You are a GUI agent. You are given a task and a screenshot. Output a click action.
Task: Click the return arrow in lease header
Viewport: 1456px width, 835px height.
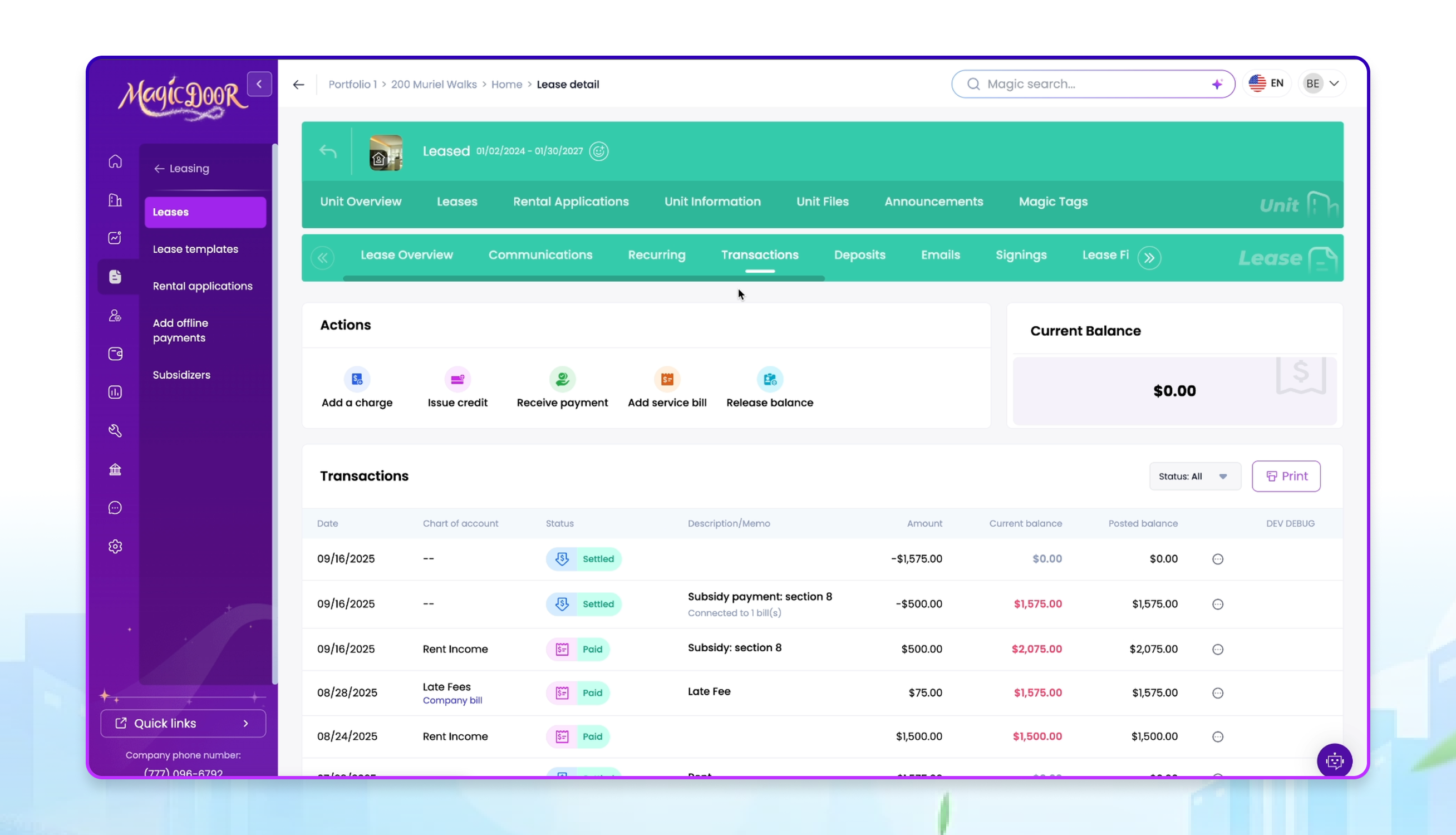[x=328, y=151]
